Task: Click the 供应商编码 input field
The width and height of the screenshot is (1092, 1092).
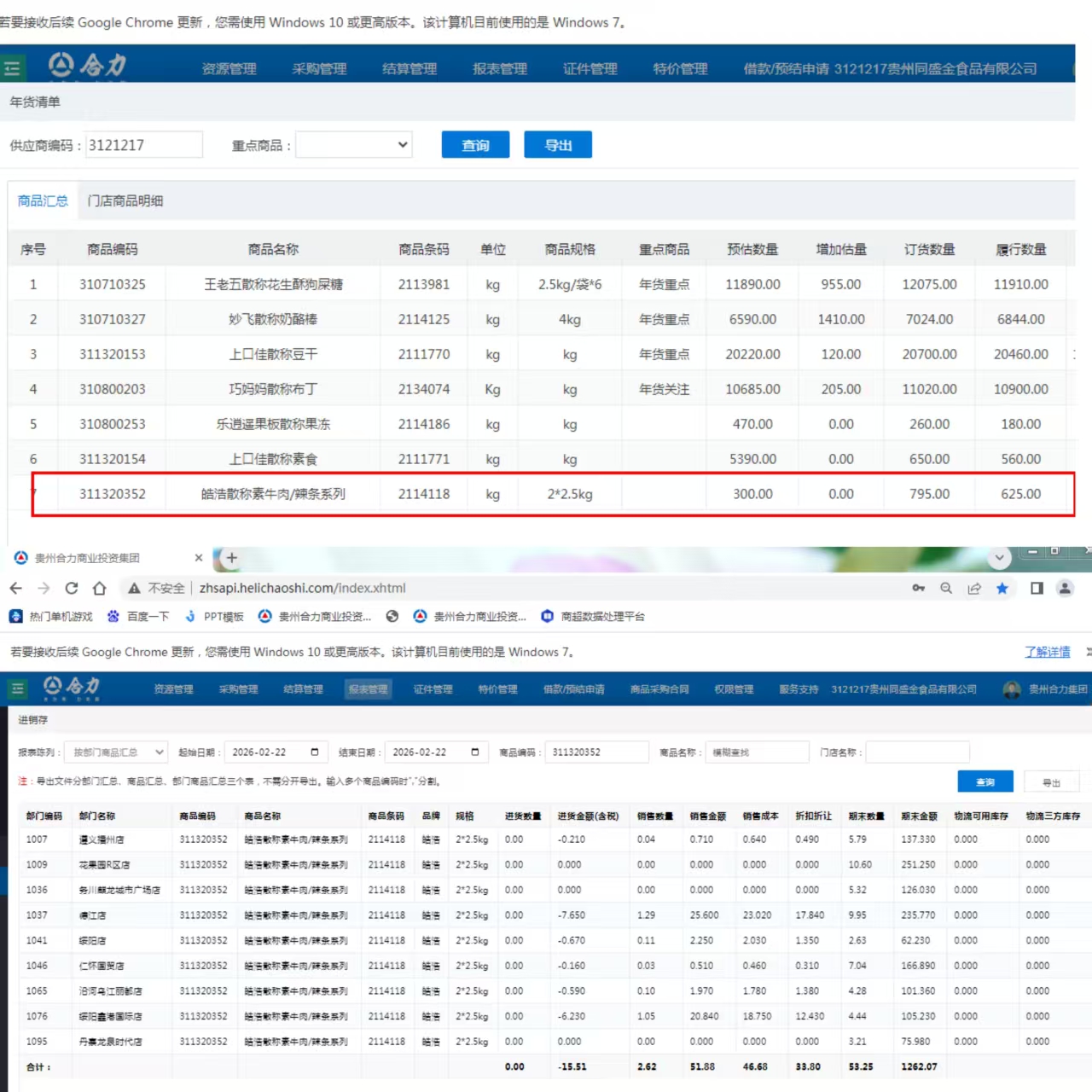Action: point(144,145)
